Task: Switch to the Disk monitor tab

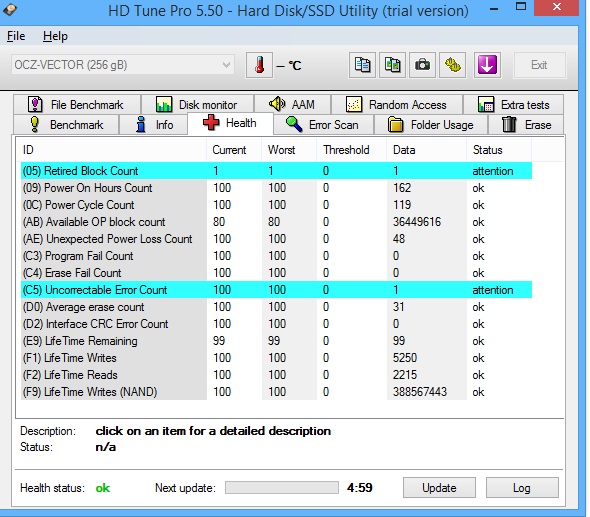Action: coord(197,104)
